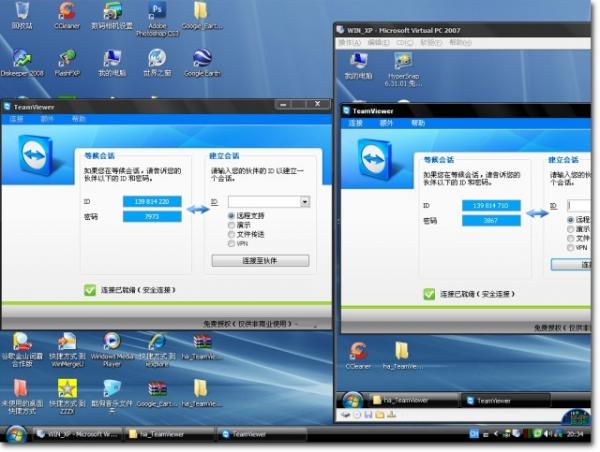The height and width of the screenshot is (452, 600).
Task: Open Adobe Photoshop CS3 desktop shortcut
Action: pyautogui.click(x=157, y=11)
